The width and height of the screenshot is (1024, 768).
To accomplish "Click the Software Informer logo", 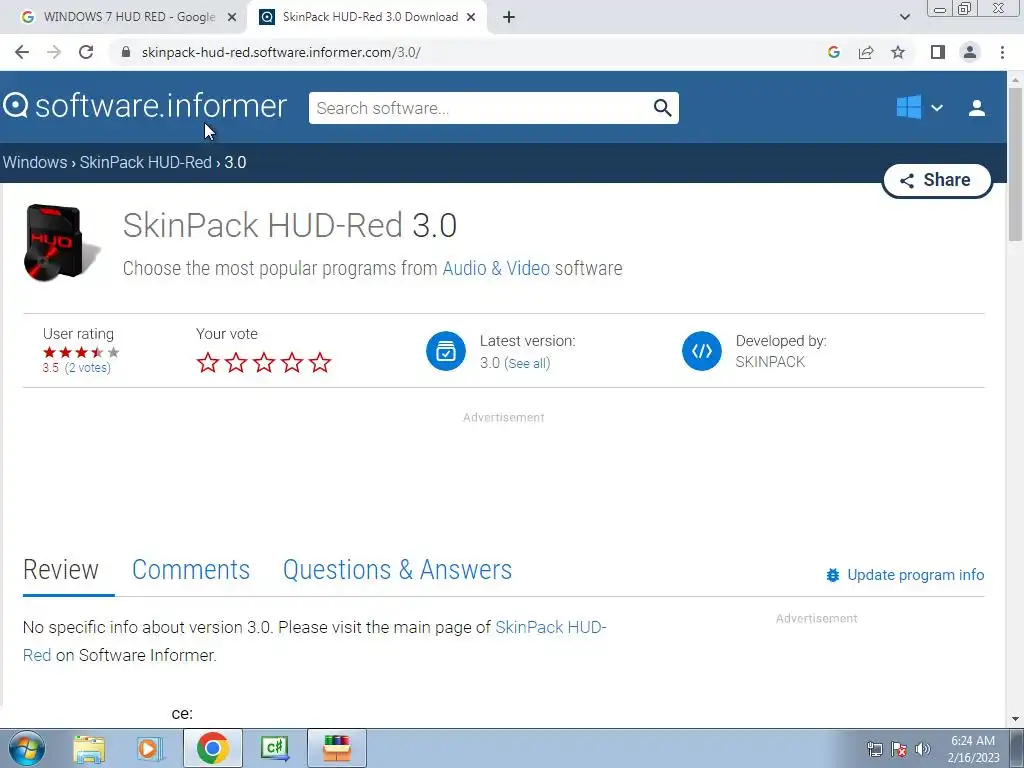I will point(145,106).
